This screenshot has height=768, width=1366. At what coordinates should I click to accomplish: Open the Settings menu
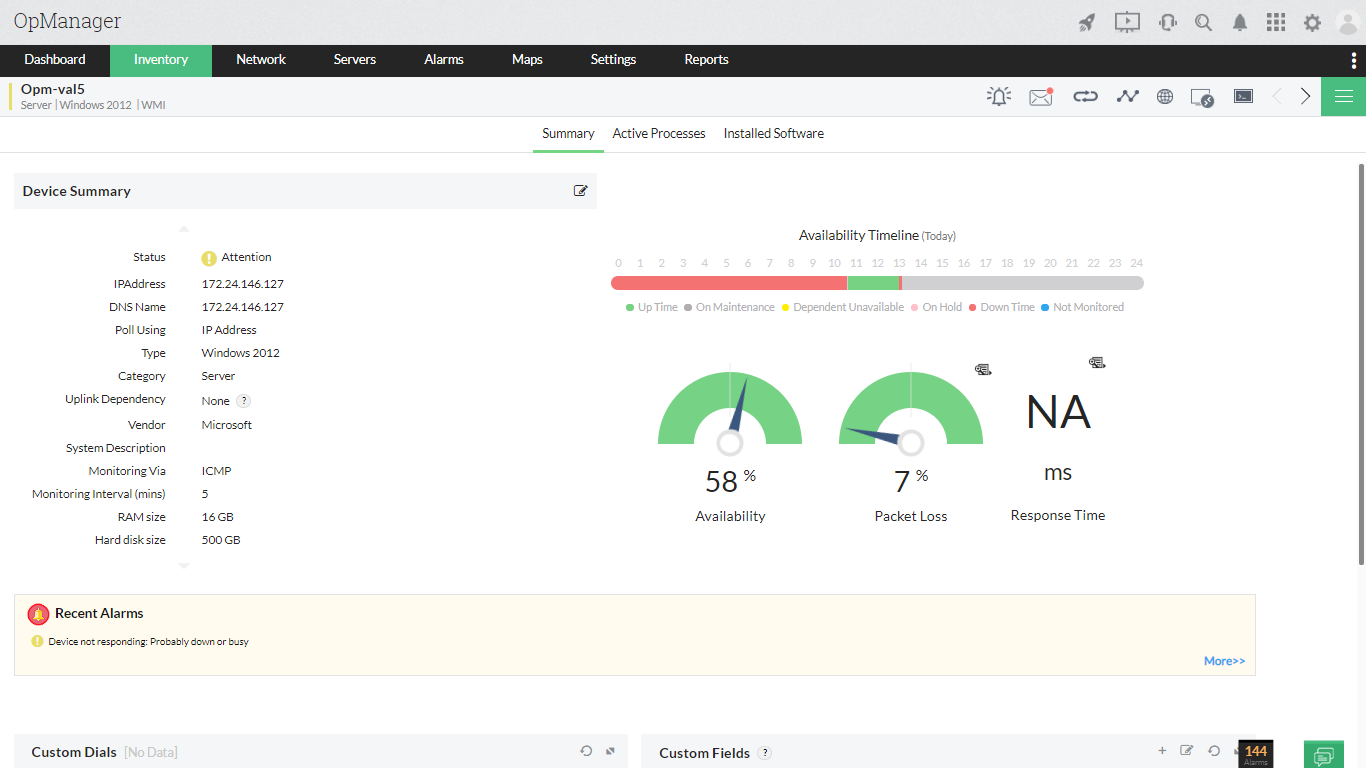(613, 60)
